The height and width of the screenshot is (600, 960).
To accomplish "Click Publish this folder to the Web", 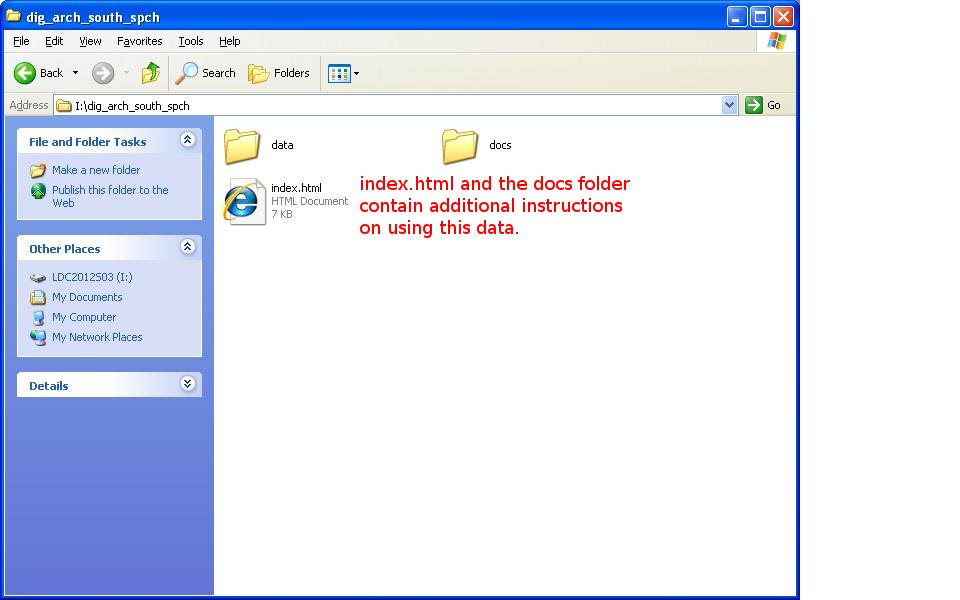I will pos(110,197).
